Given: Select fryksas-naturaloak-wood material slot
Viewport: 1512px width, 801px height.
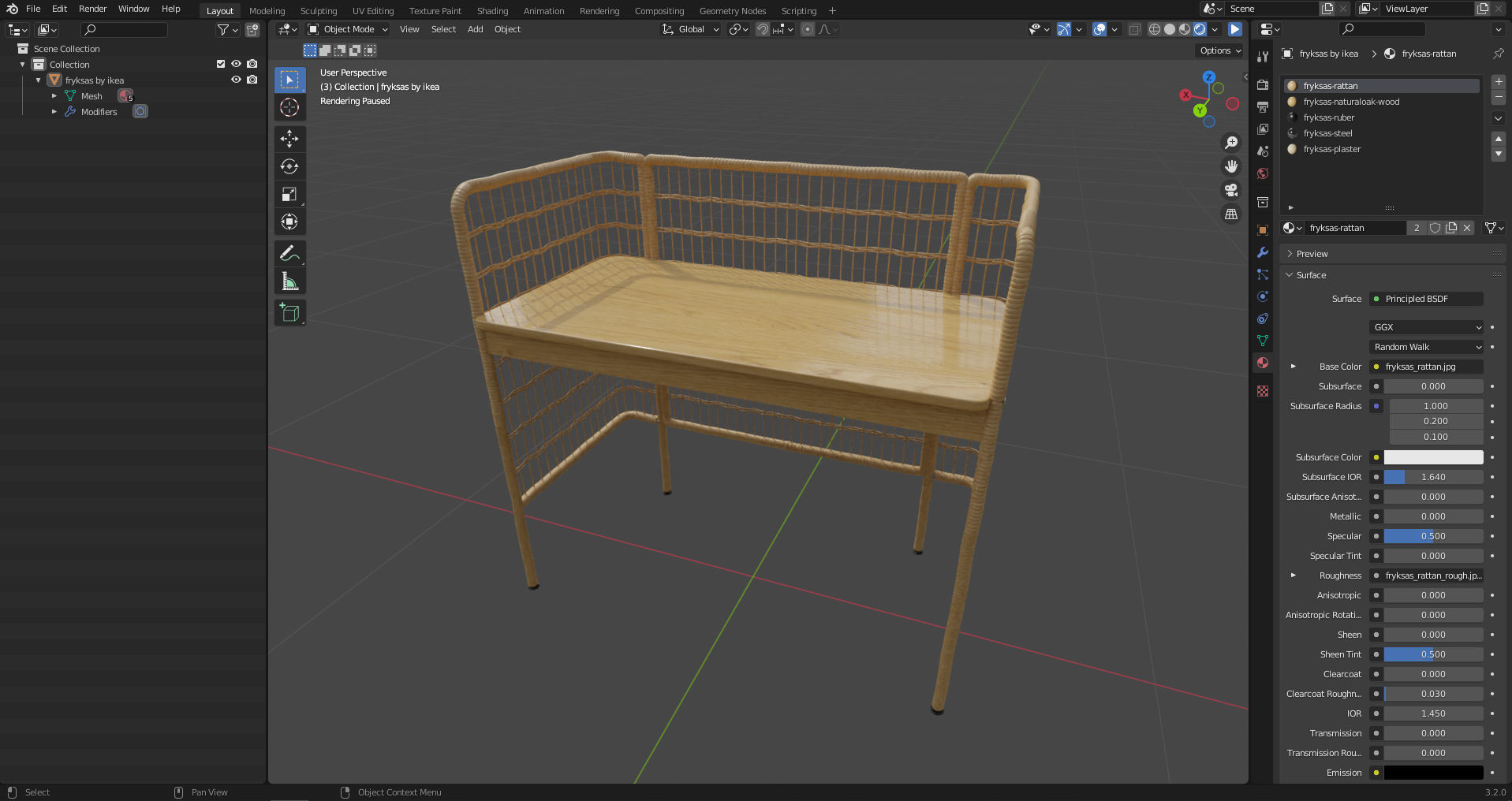Looking at the screenshot, I should click(x=1381, y=102).
